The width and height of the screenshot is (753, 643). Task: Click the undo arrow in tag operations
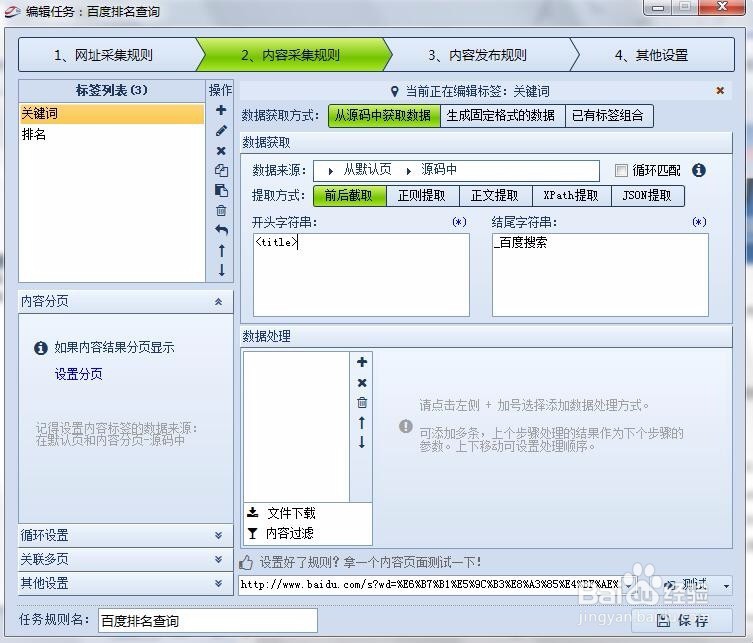[x=221, y=230]
